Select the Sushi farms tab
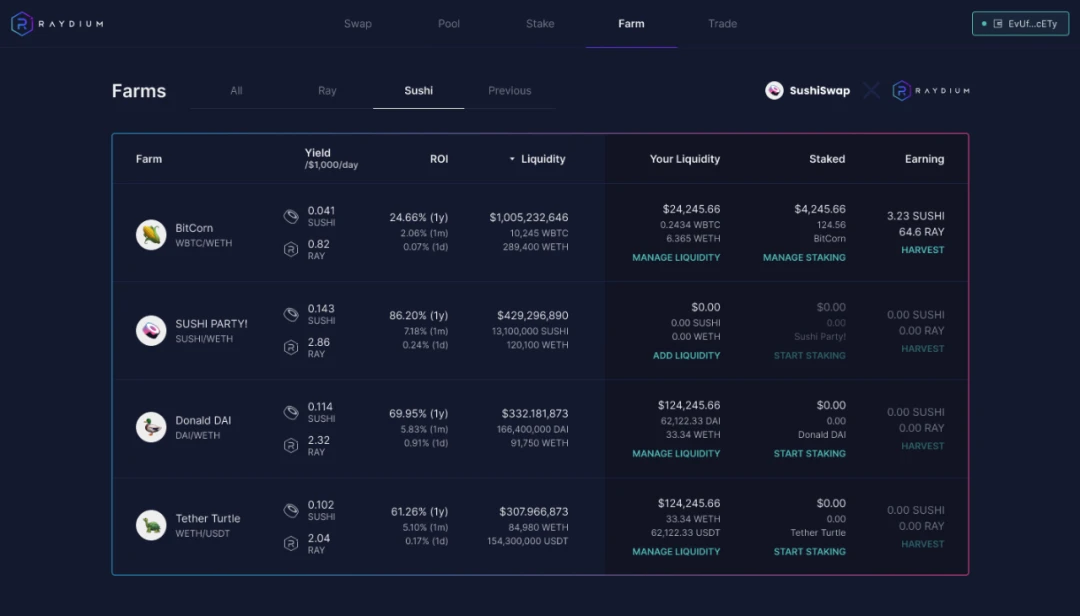This screenshot has height=616, width=1080. coord(419,90)
